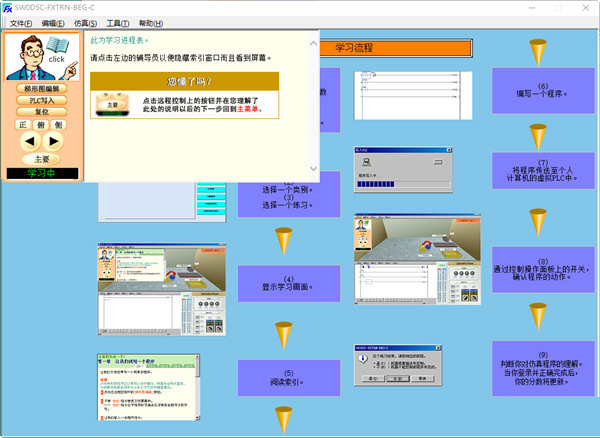Image resolution: width=600 pixels, height=438 pixels.
Task: Select the 侧 side view button
Action: [59, 125]
